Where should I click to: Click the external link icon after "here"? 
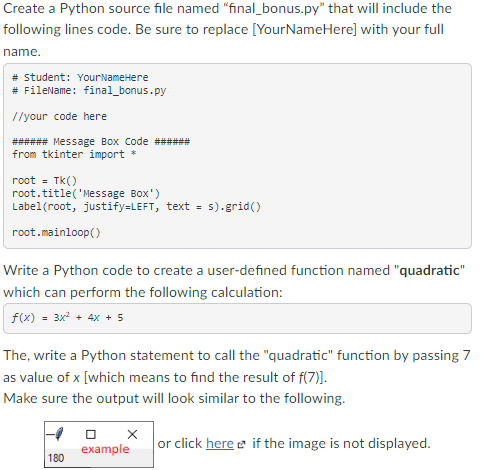(241, 445)
